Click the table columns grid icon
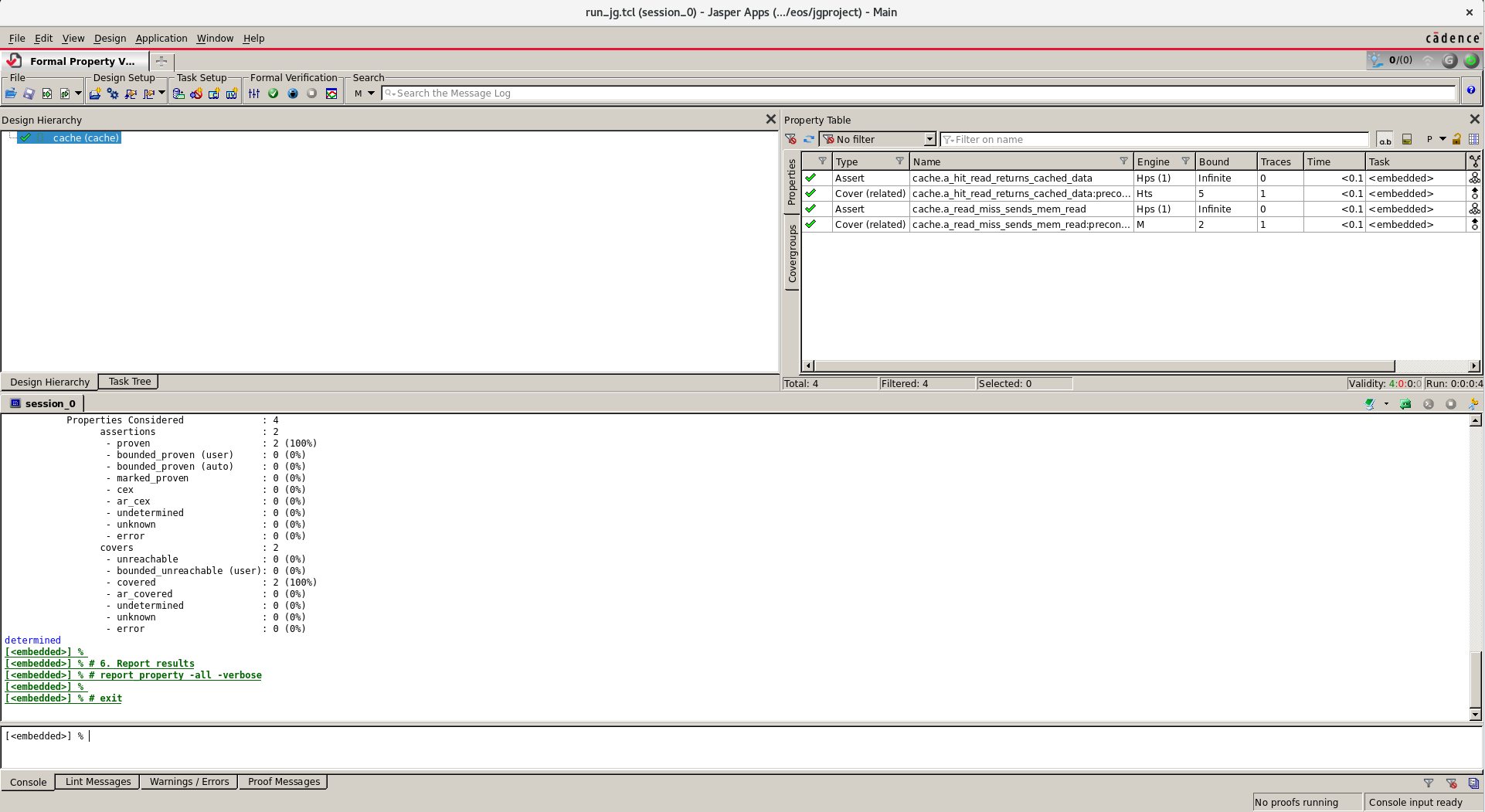The image size is (1485, 812). pyautogui.click(x=1473, y=139)
